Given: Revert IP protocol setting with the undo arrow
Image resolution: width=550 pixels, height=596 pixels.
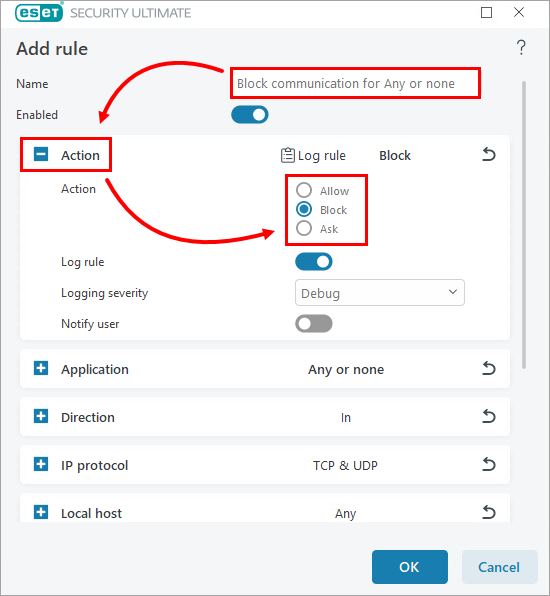Looking at the screenshot, I should click(489, 464).
